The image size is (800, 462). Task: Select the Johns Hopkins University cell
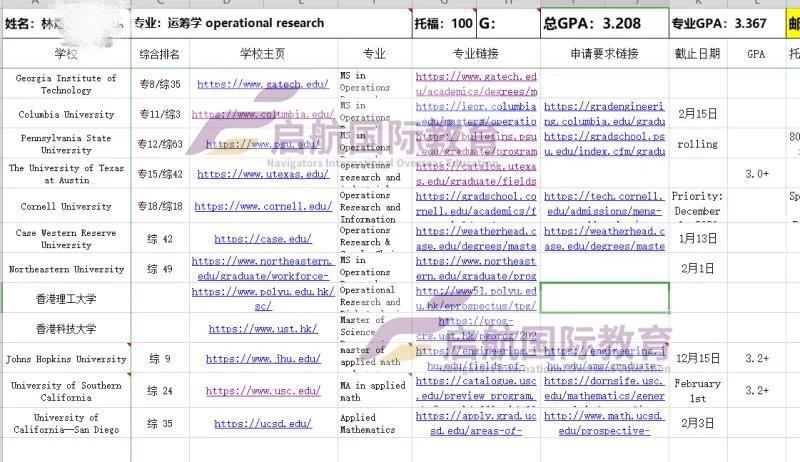pos(66,359)
